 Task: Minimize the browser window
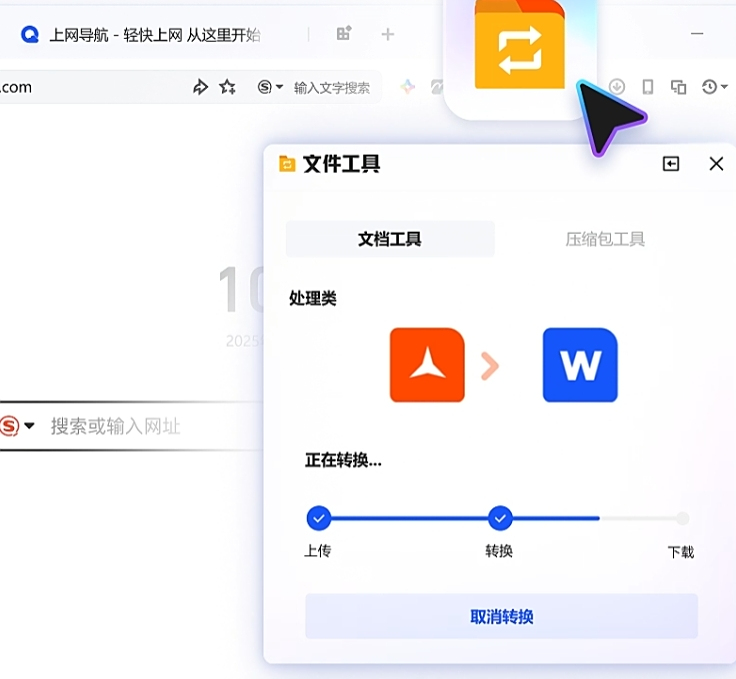click(x=697, y=34)
